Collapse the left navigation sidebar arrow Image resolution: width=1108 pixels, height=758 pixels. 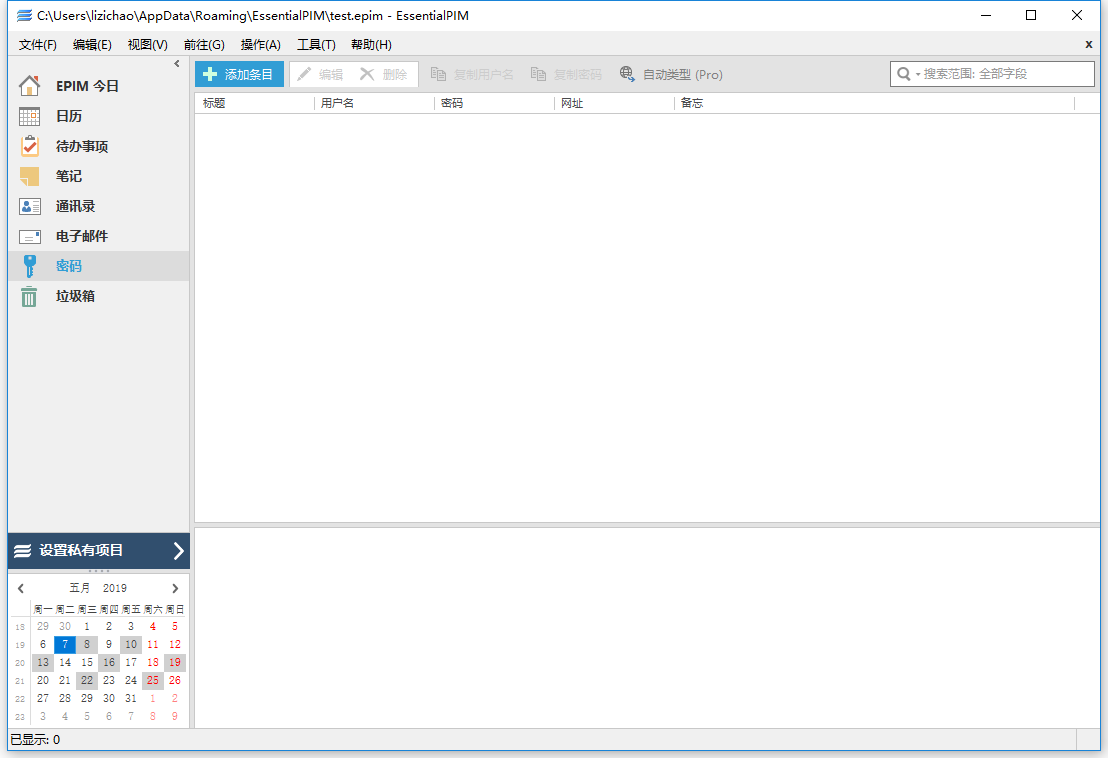[x=177, y=64]
